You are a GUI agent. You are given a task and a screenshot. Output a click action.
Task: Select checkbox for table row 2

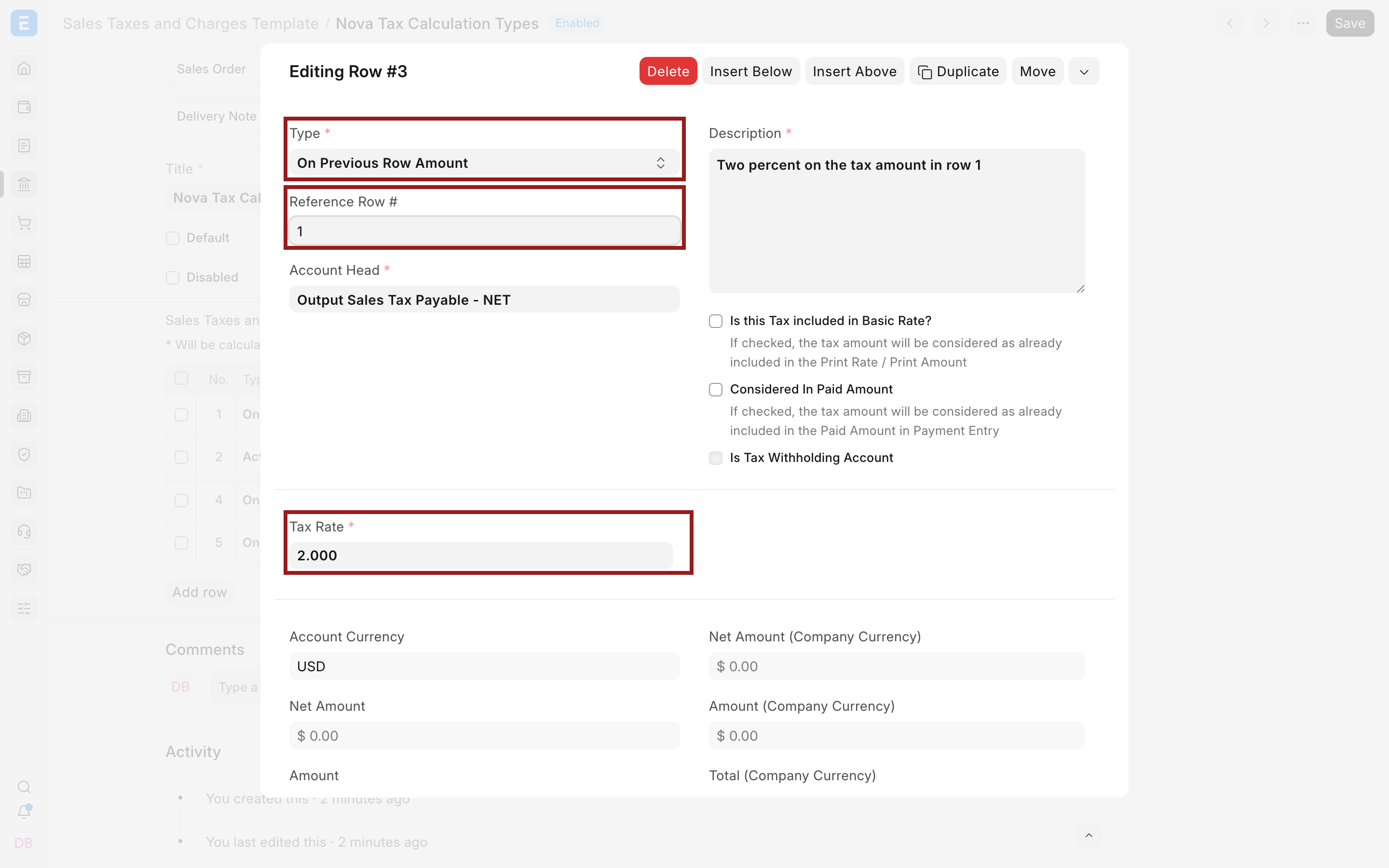click(181, 457)
